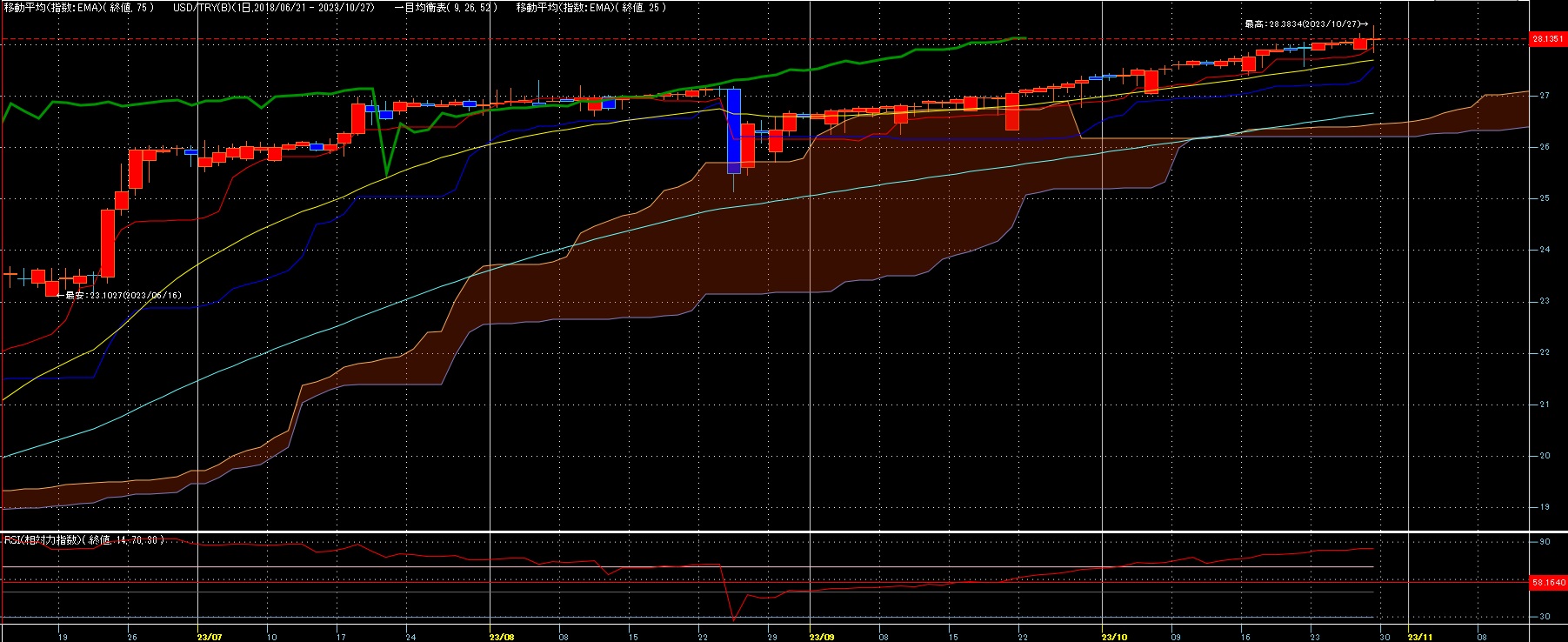Click the 21 price axis label

coord(1545,405)
